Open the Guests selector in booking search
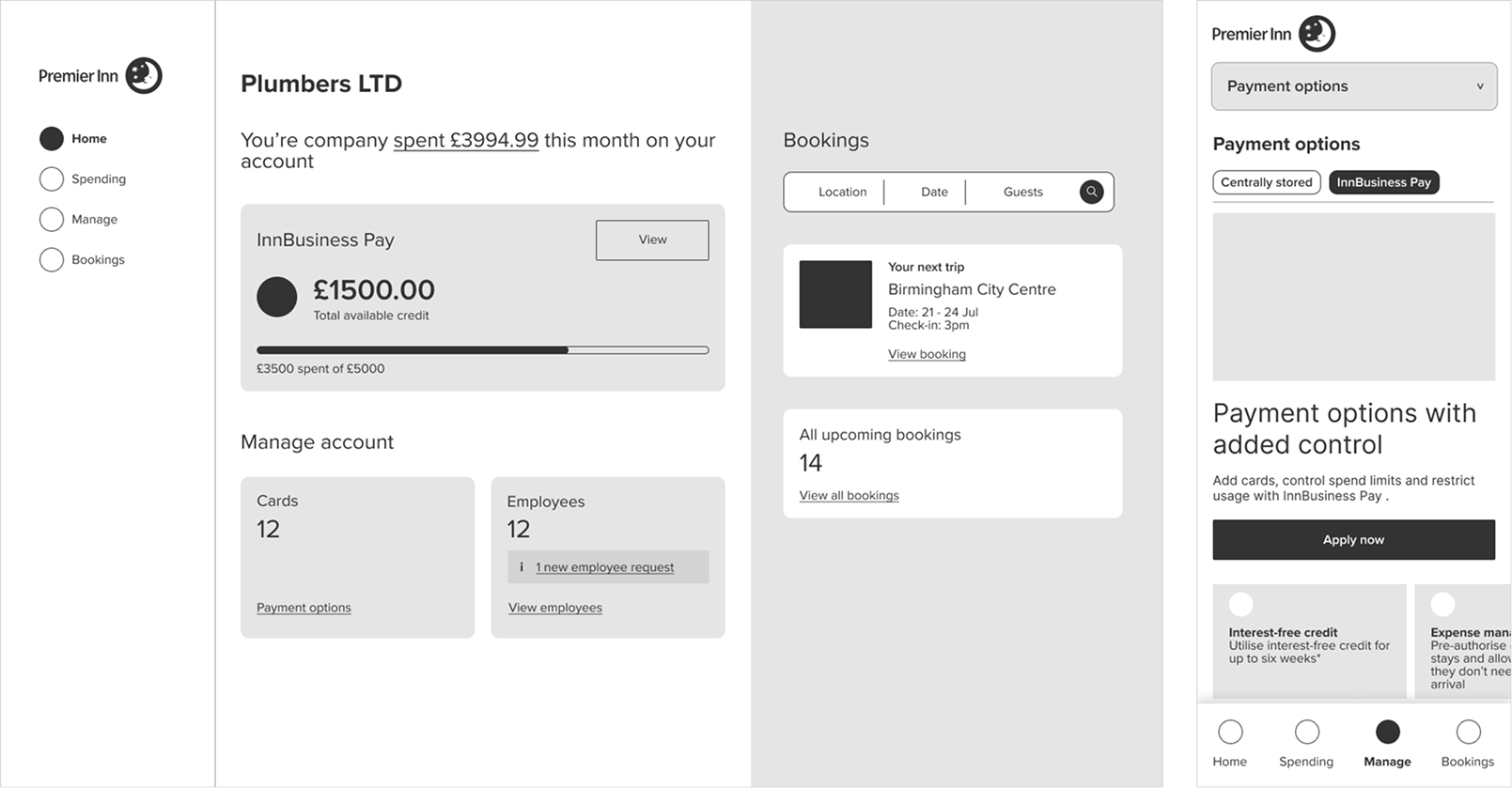The image size is (1512, 788). pyautogui.click(x=1022, y=192)
